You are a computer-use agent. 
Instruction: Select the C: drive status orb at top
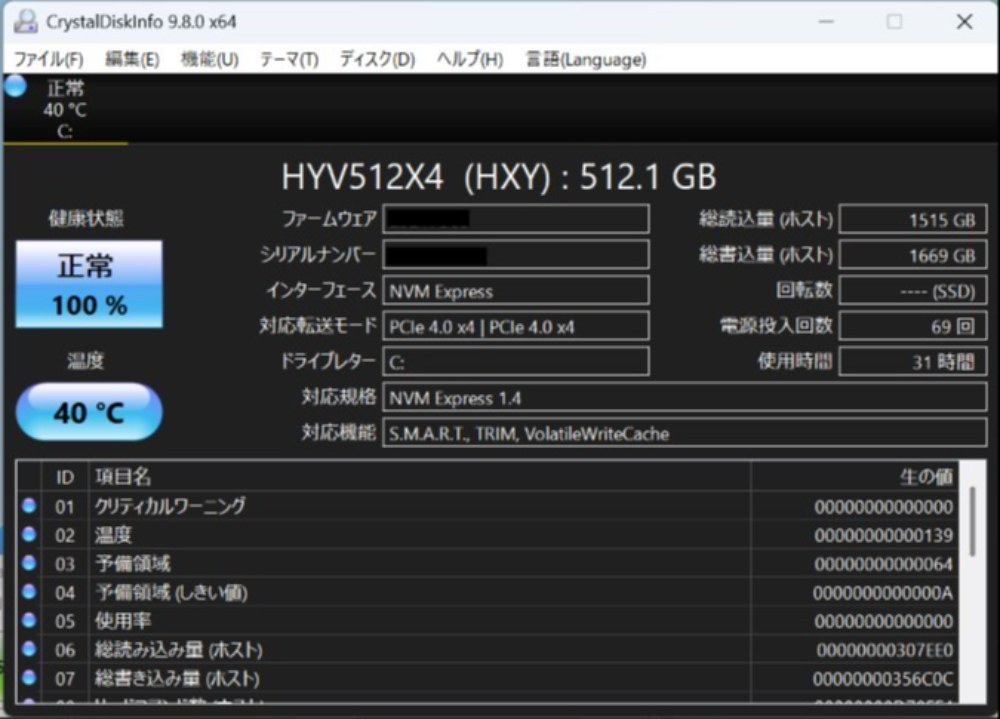[16, 86]
